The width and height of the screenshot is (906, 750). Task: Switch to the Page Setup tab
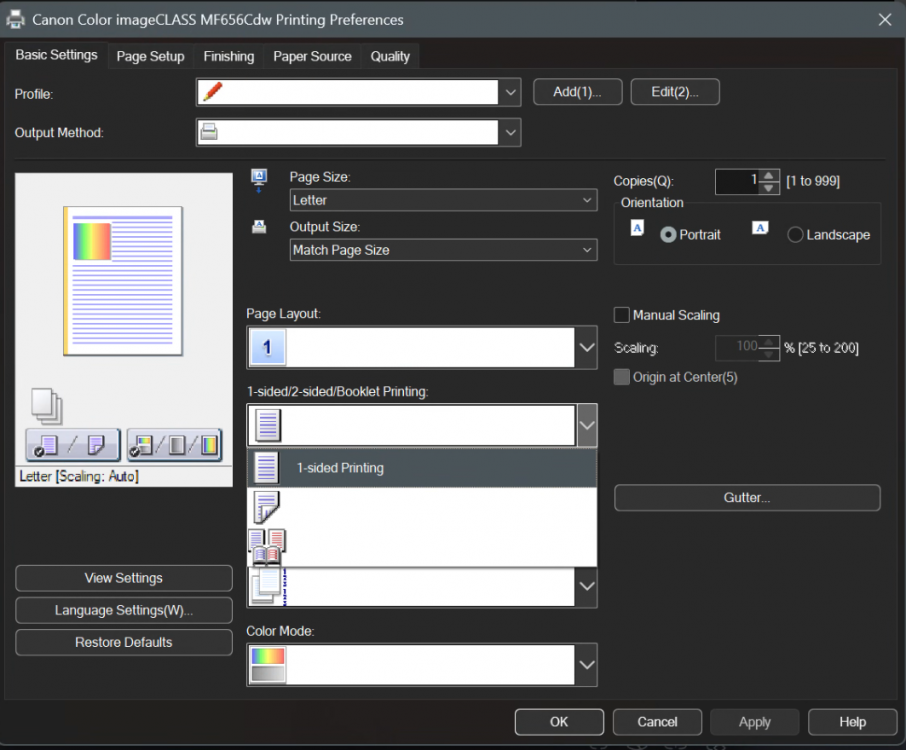[150, 56]
